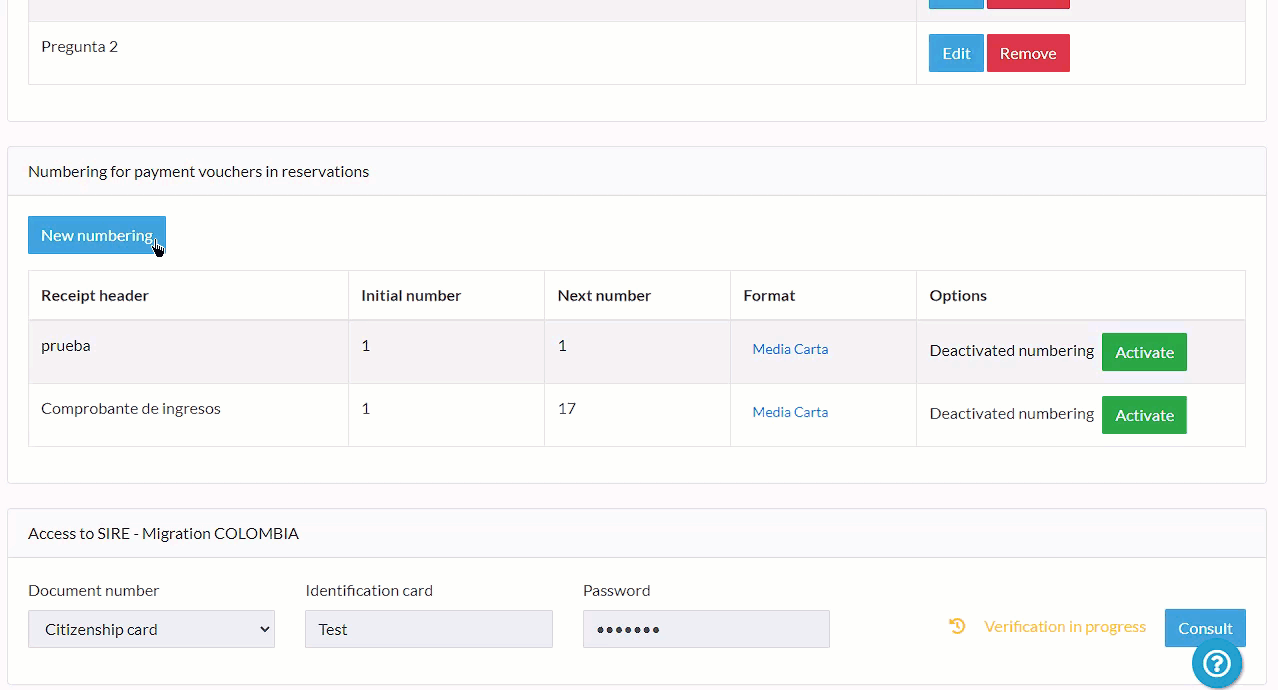
Task: Focus the Identification card field
Action: point(428,630)
